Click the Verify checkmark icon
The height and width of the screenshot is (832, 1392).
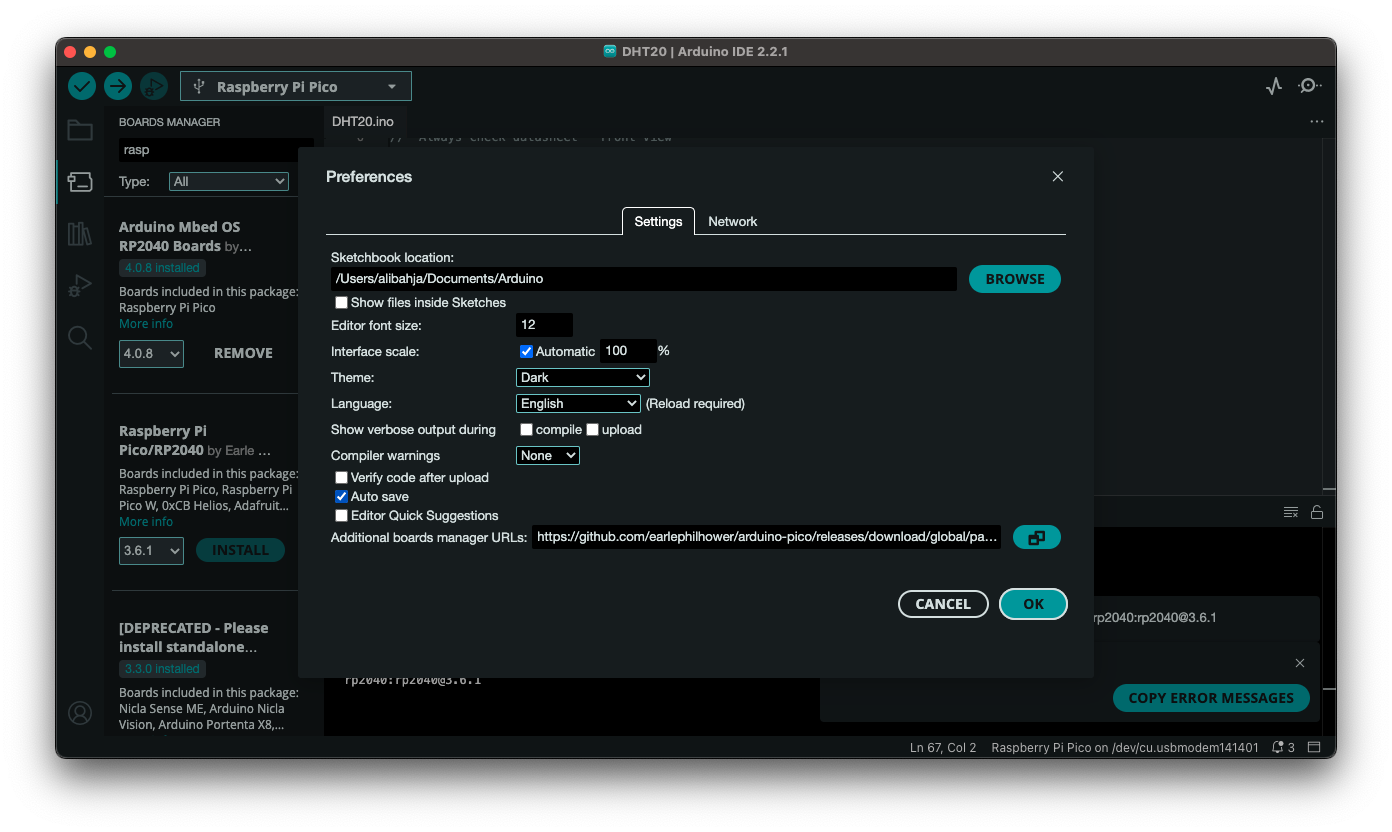click(82, 86)
